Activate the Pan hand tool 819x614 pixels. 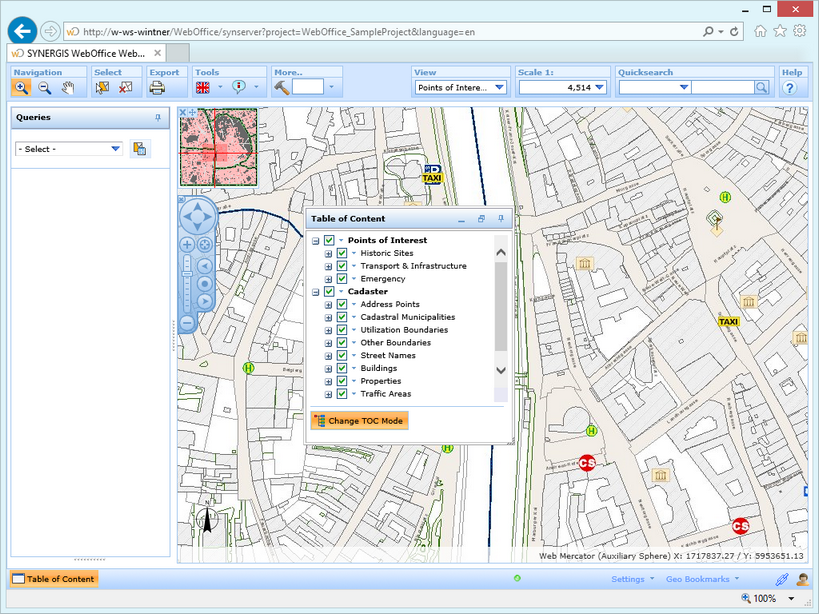click(67, 87)
